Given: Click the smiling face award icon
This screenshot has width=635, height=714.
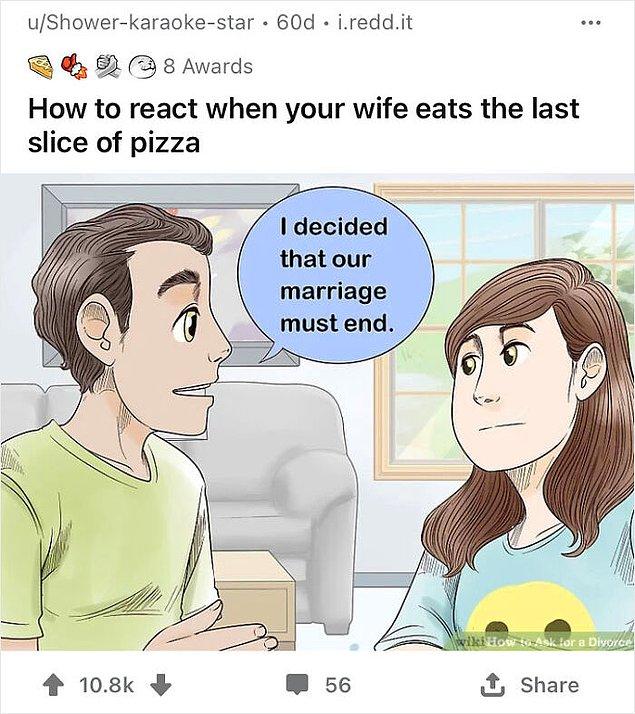Looking at the screenshot, I should (x=143, y=66).
